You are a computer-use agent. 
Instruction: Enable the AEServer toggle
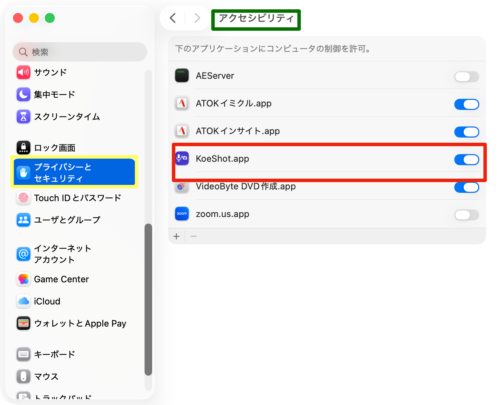pyautogui.click(x=466, y=77)
